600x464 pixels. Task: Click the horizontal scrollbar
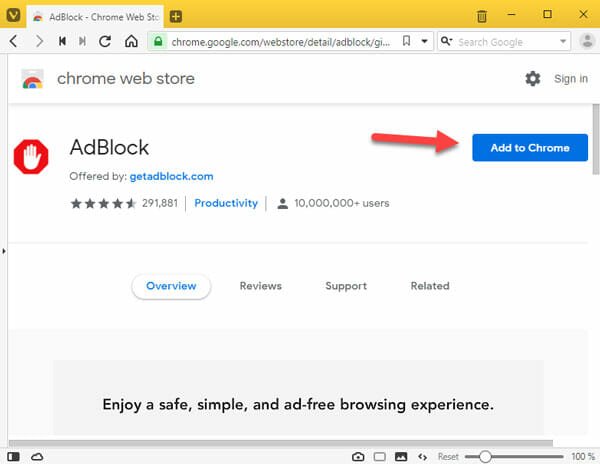[x=280, y=443]
